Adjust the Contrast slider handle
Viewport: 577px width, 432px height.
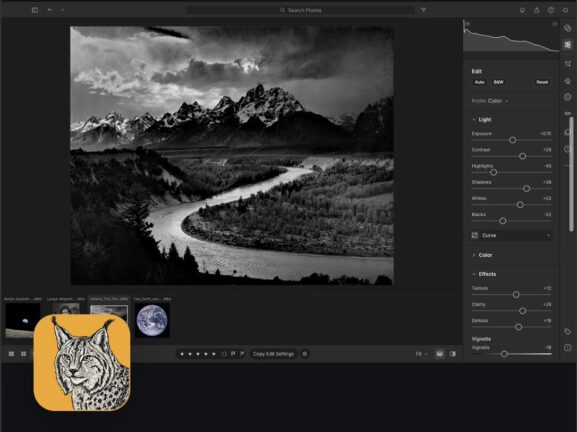523,156
